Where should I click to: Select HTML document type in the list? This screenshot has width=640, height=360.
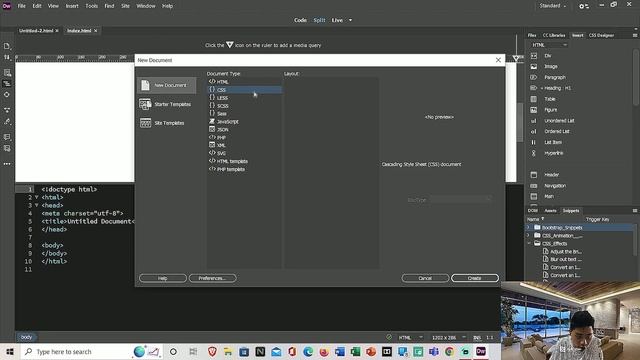point(244,82)
